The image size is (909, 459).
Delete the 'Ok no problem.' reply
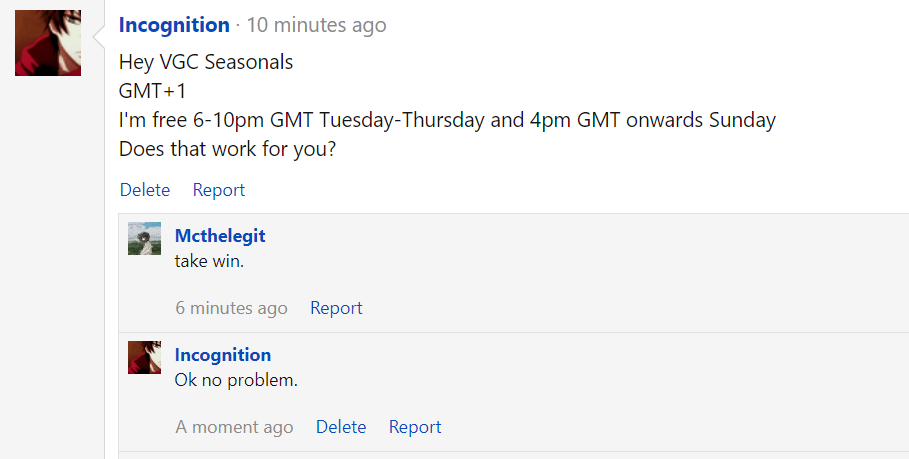[341, 427]
